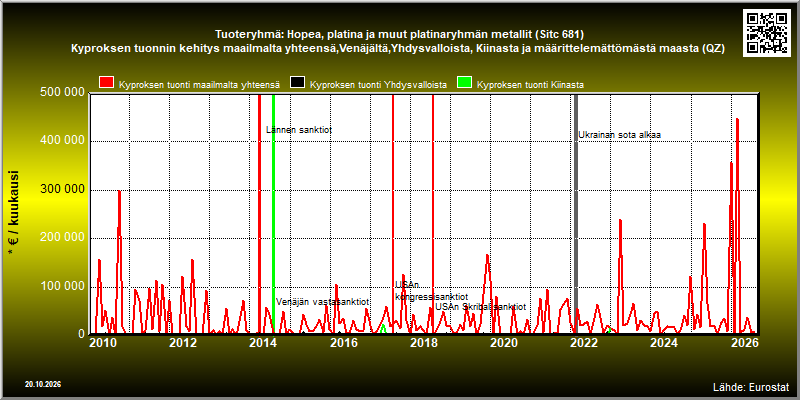Select the black legend swatch for Yhdysvalloista
The width and height of the screenshot is (800, 400).
tap(297, 83)
